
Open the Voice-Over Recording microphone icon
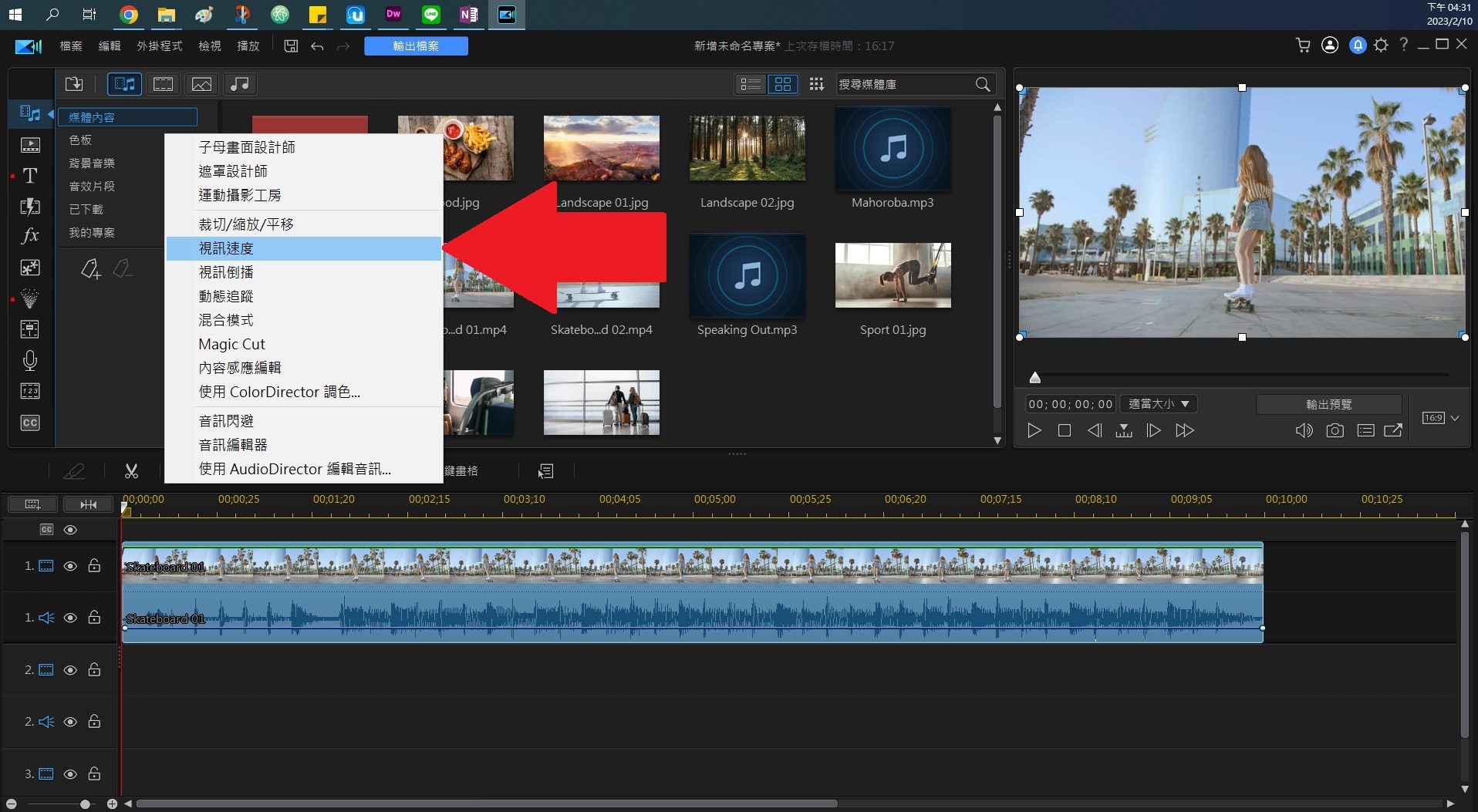click(30, 360)
